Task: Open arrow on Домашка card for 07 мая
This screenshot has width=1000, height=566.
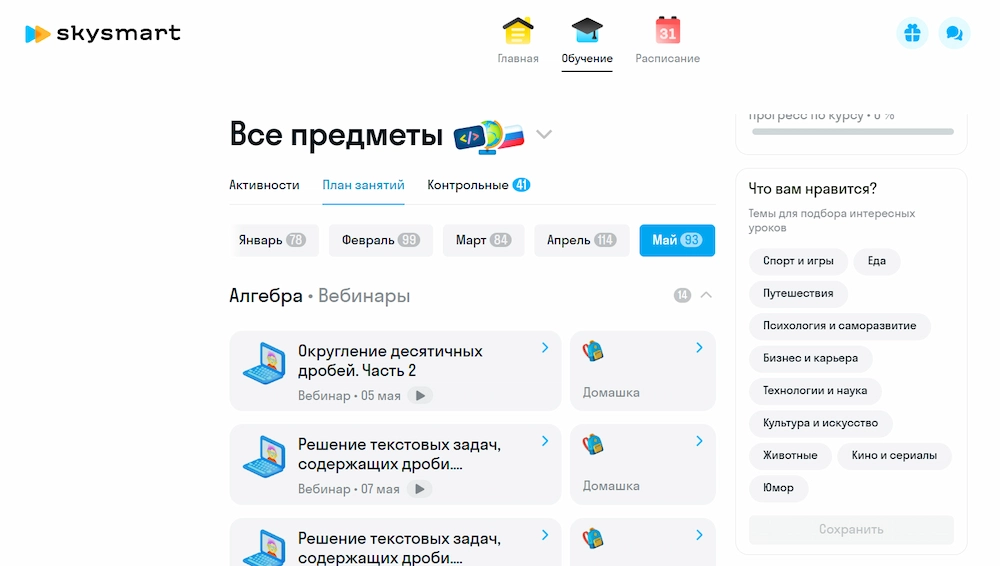Action: coord(700,441)
